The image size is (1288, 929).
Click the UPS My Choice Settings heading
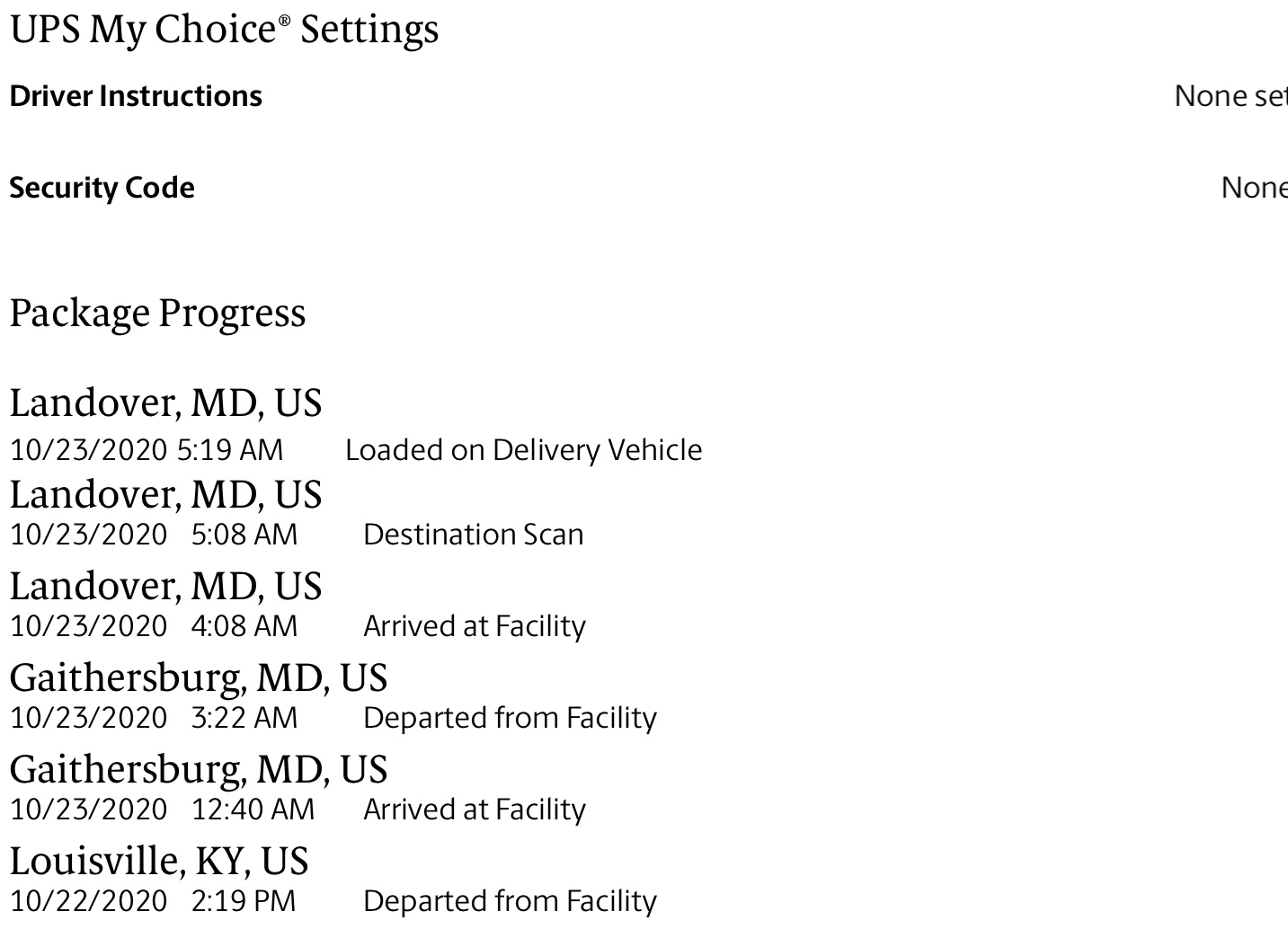pyautogui.click(x=224, y=30)
